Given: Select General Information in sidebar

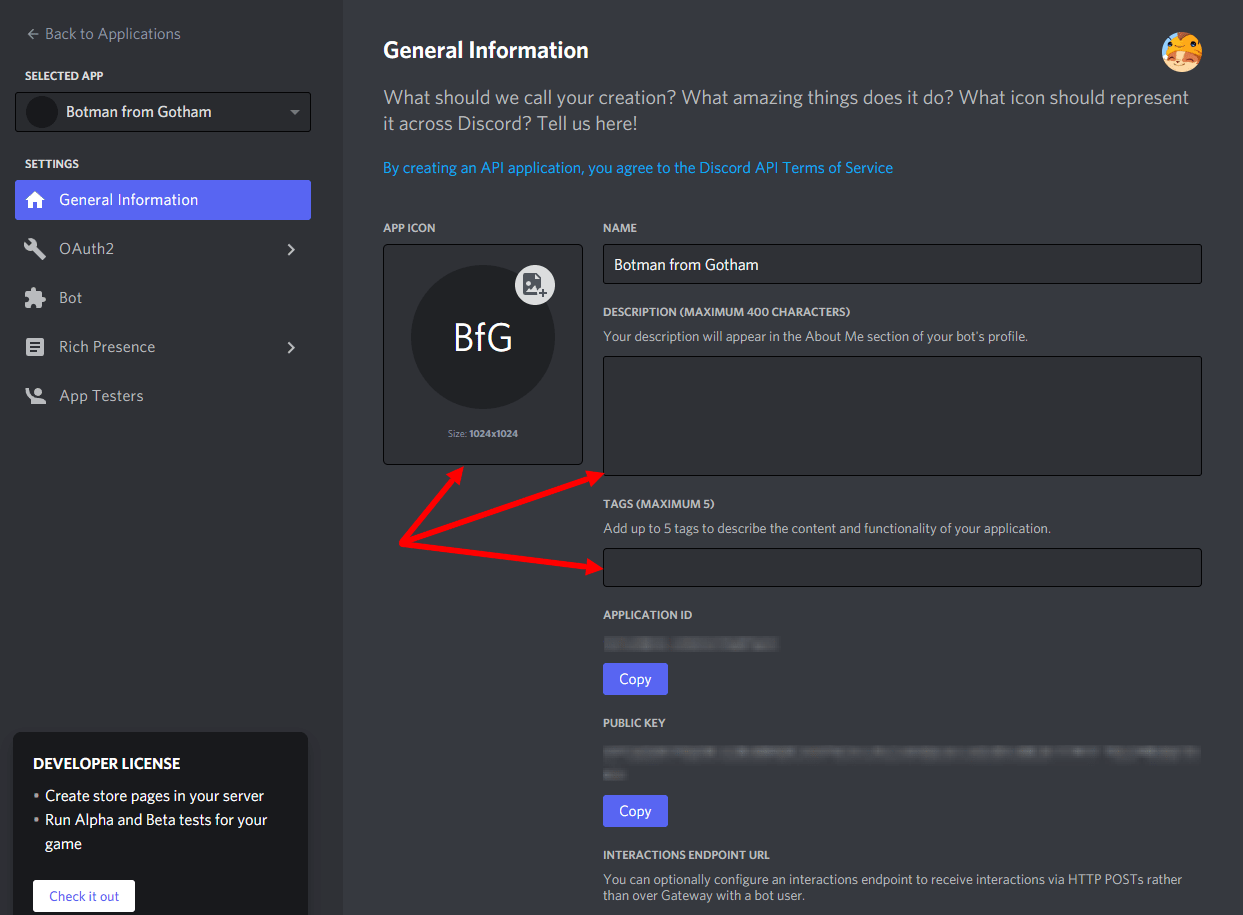Looking at the screenshot, I should point(163,200).
